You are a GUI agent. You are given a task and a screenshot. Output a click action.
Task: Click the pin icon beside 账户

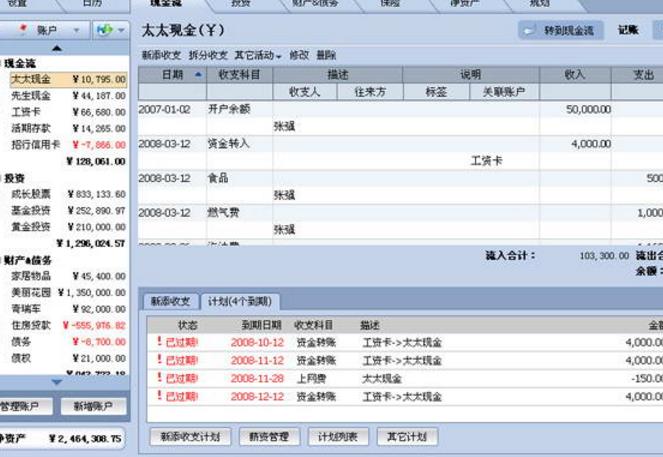[23, 29]
